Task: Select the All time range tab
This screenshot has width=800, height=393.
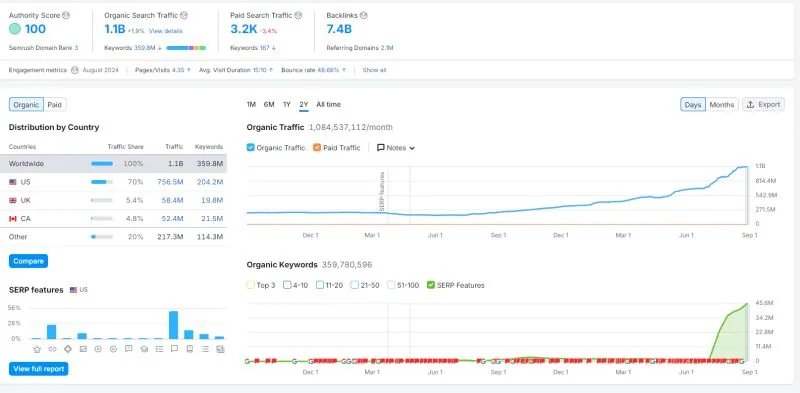Action: (328, 105)
